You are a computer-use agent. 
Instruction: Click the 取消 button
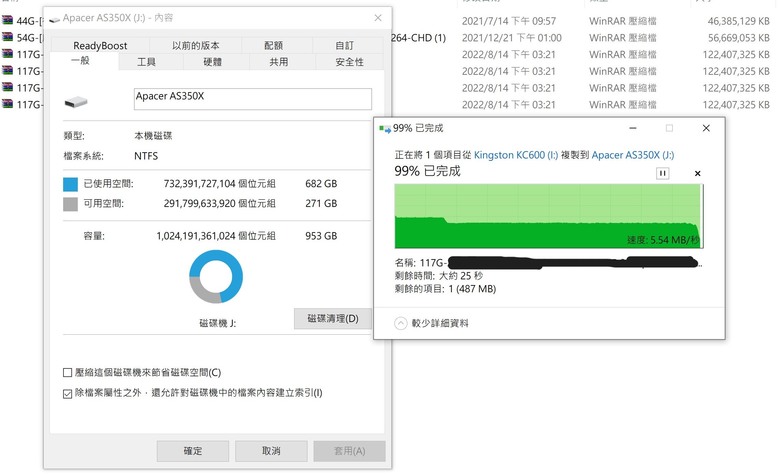[271, 451]
